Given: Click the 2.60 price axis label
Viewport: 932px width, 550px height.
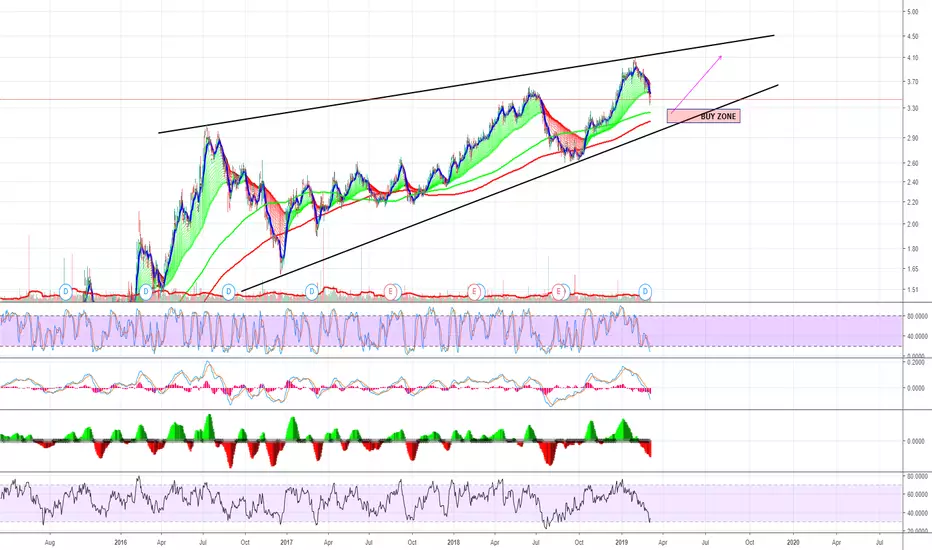Looking at the screenshot, I should (912, 163).
